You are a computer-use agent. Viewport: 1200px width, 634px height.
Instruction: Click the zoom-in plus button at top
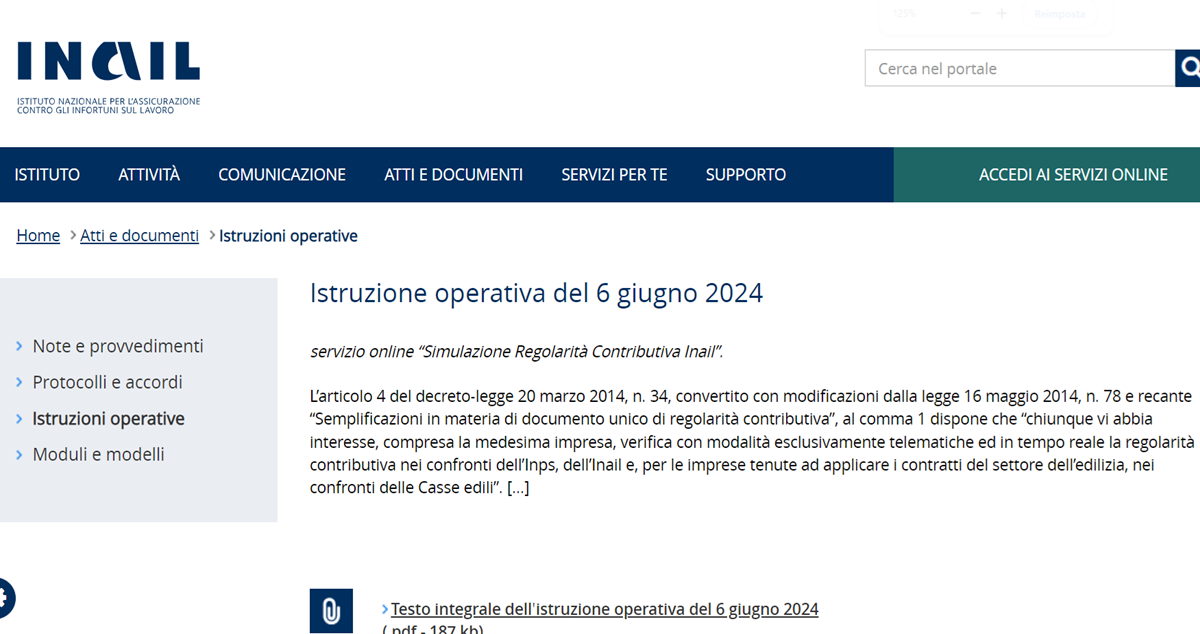[1002, 14]
